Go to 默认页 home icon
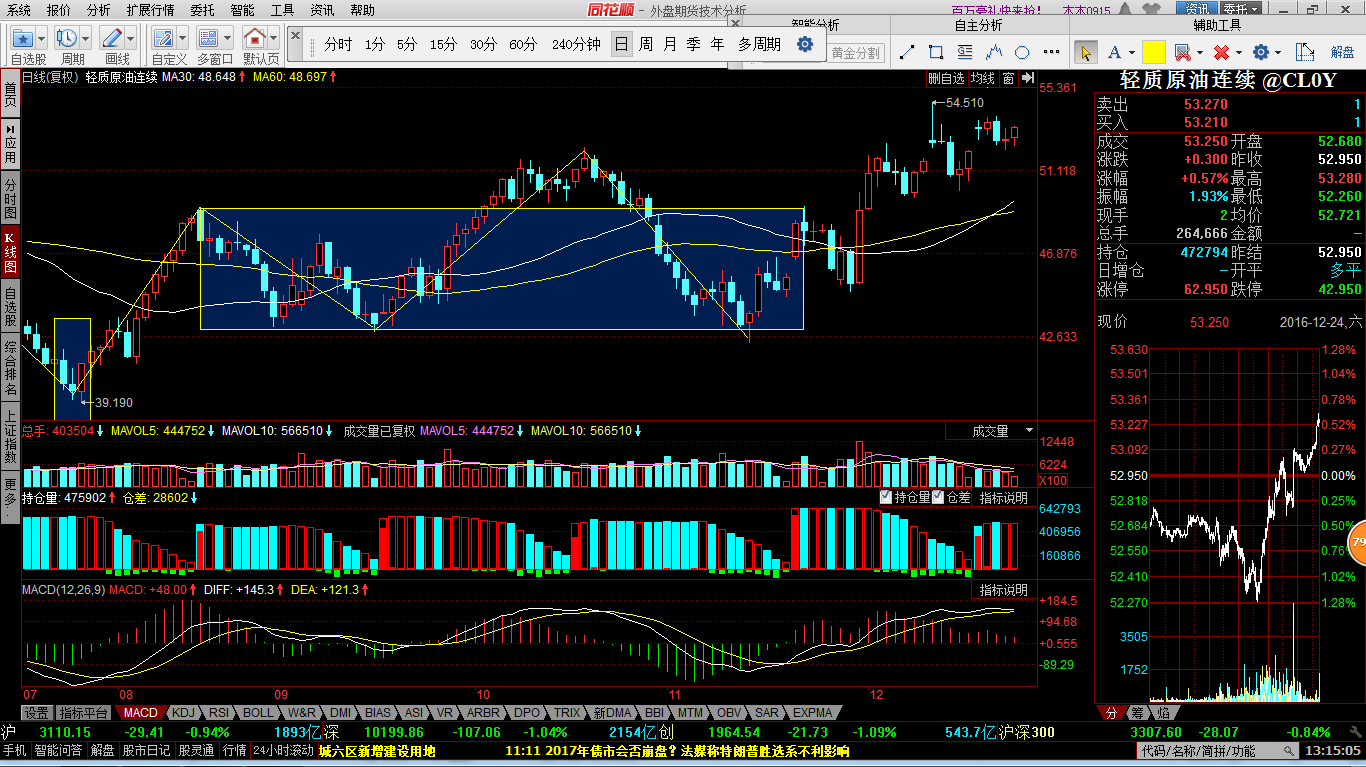This screenshot has width=1366, height=767. click(x=254, y=38)
